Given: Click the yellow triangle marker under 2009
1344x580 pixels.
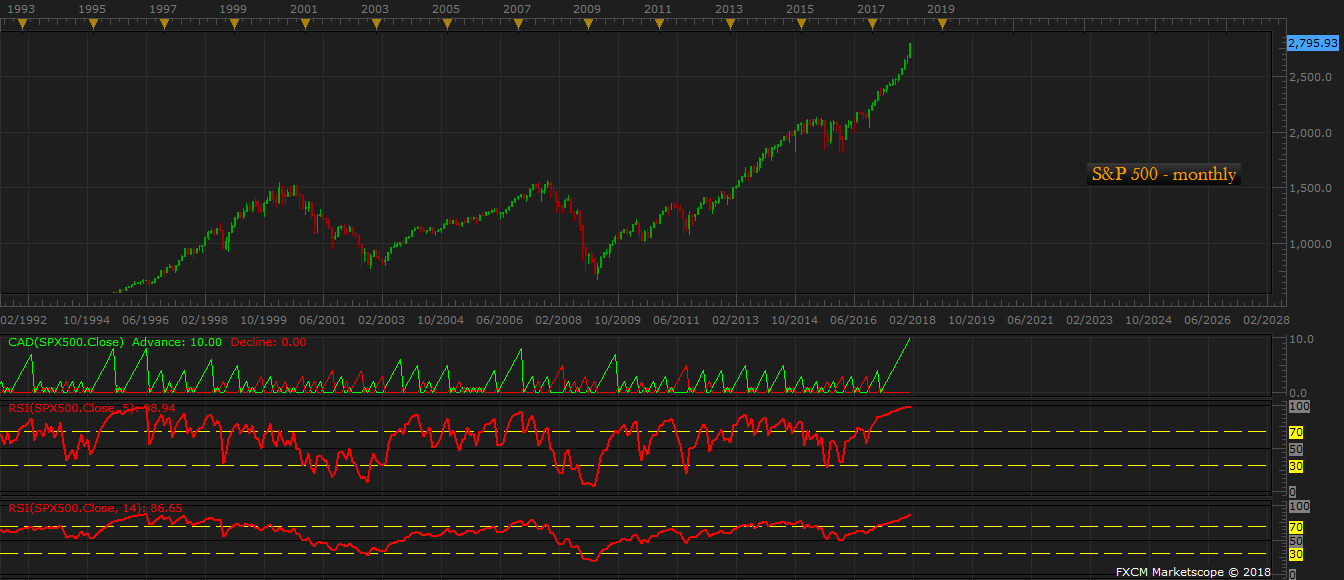Looking at the screenshot, I should (588, 25).
